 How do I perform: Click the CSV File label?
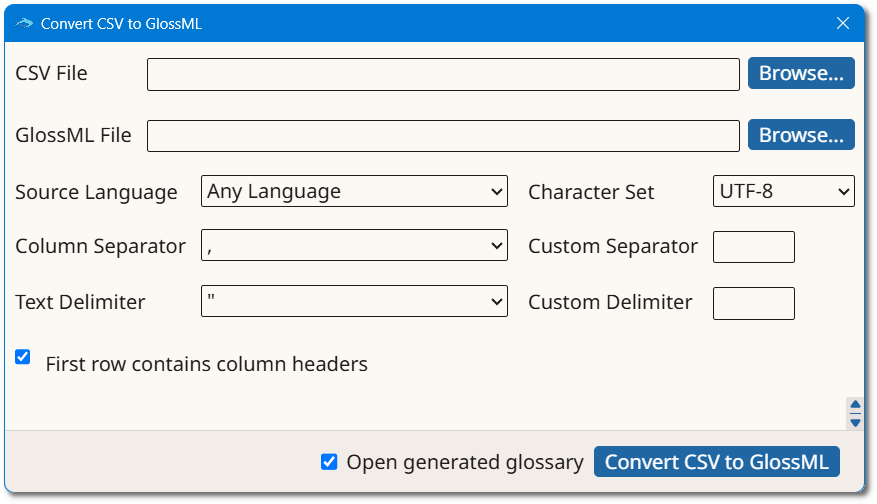(51, 73)
